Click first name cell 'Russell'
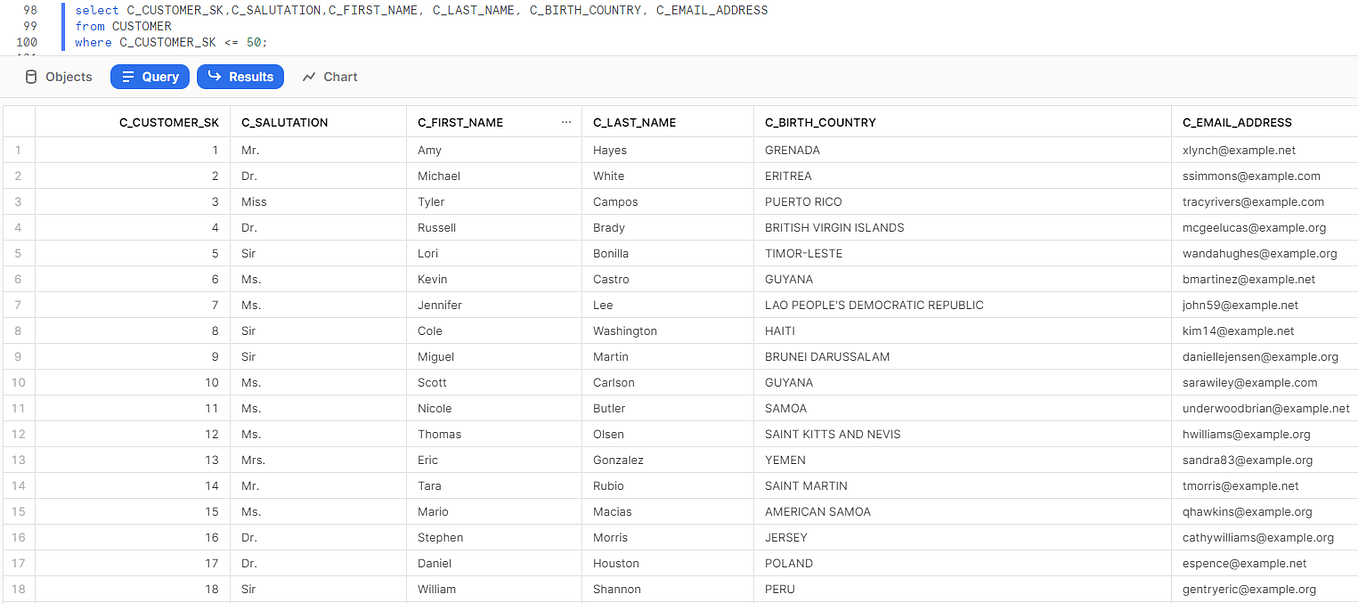 click(x=436, y=228)
